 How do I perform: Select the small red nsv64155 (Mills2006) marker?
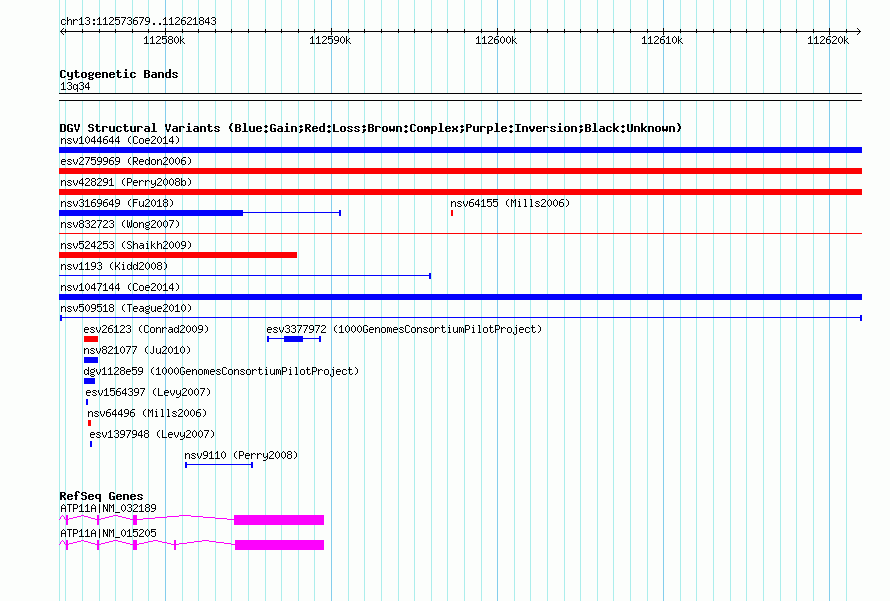[x=452, y=213]
